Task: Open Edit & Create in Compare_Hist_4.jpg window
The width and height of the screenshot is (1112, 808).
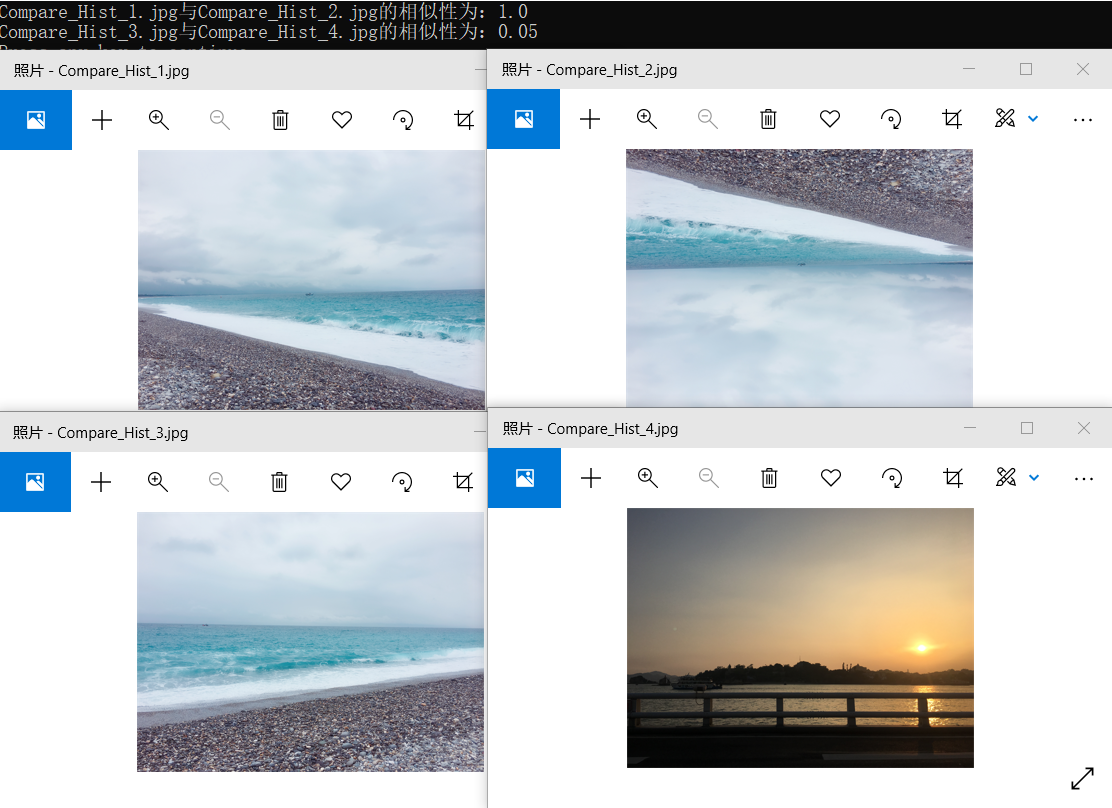Action: click(1006, 477)
